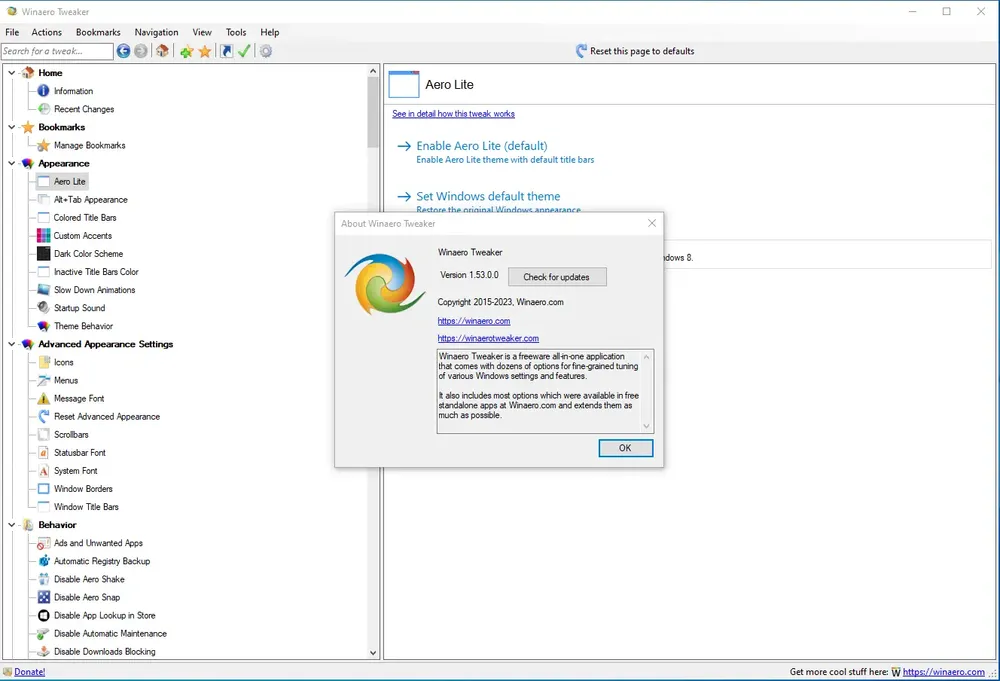The width and height of the screenshot is (1000, 681).
Task: Open the Bookmarks menu
Action: [98, 32]
